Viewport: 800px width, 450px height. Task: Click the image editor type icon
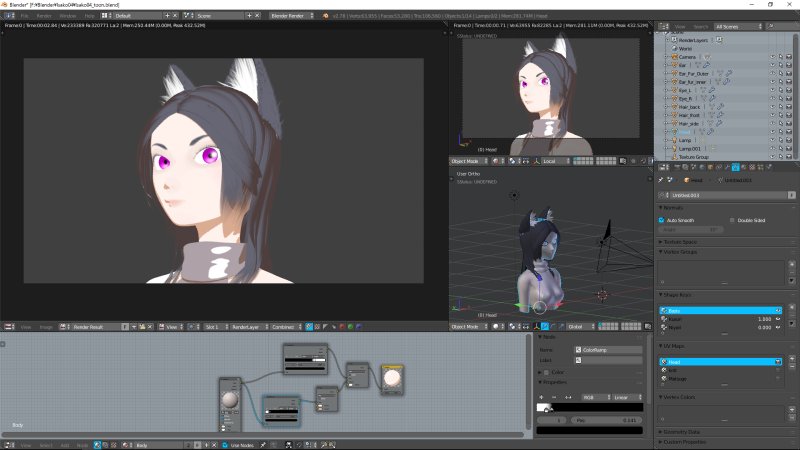tap(8, 327)
